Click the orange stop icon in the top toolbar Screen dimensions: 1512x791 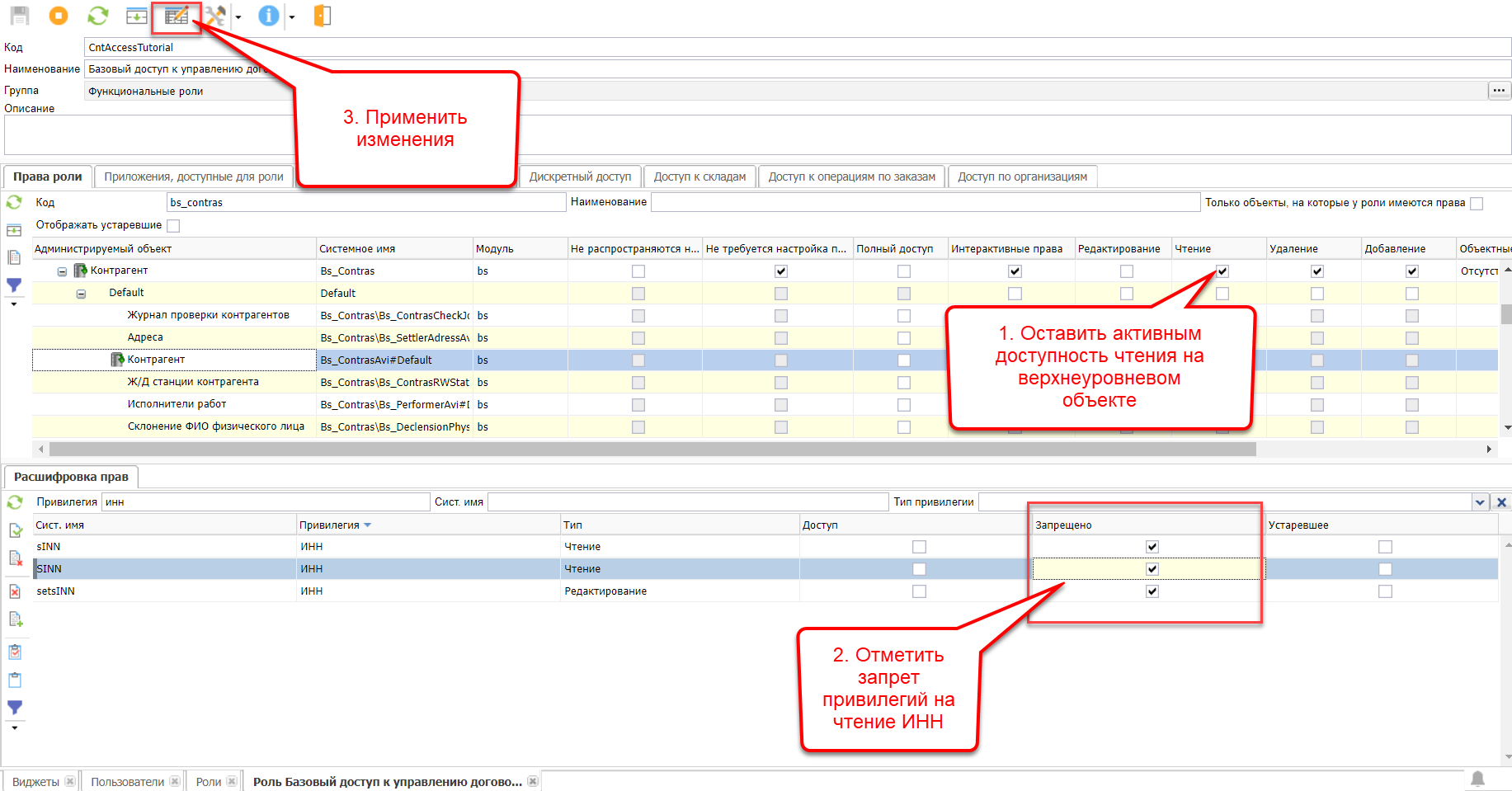pos(59,16)
